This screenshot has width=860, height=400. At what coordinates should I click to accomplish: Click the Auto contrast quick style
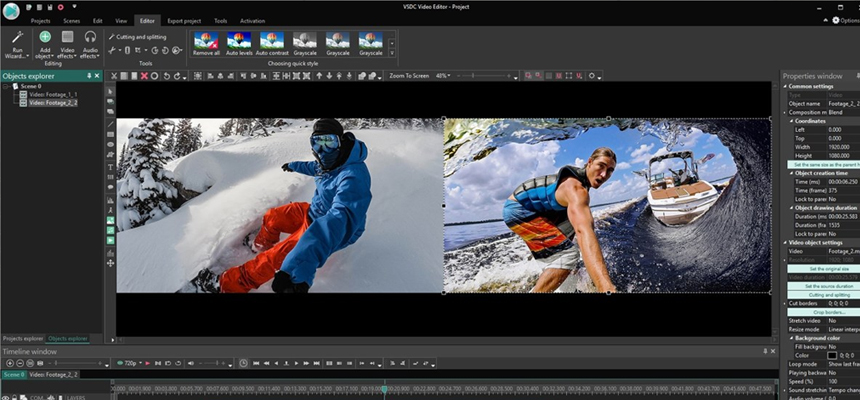(272, 42)
